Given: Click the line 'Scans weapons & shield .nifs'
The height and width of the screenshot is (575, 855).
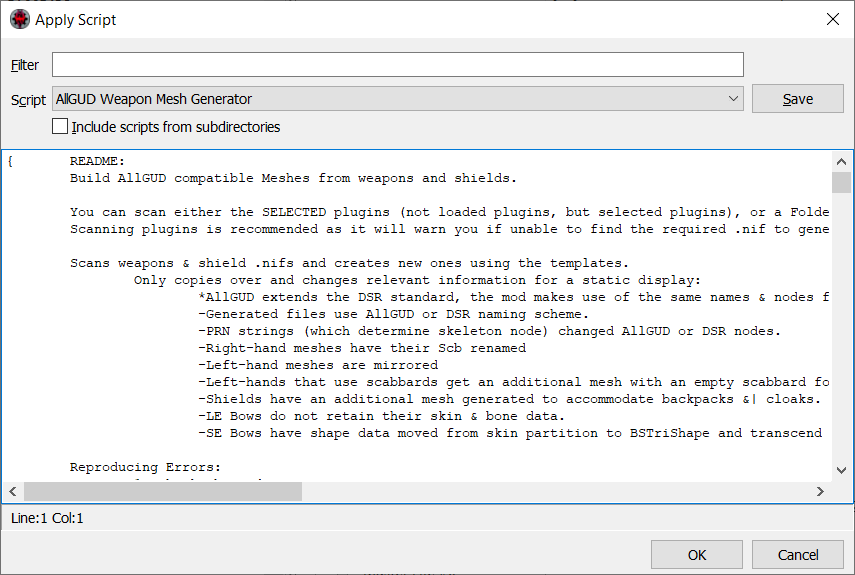Looking at the screenshot, I should tap(350, 263).
